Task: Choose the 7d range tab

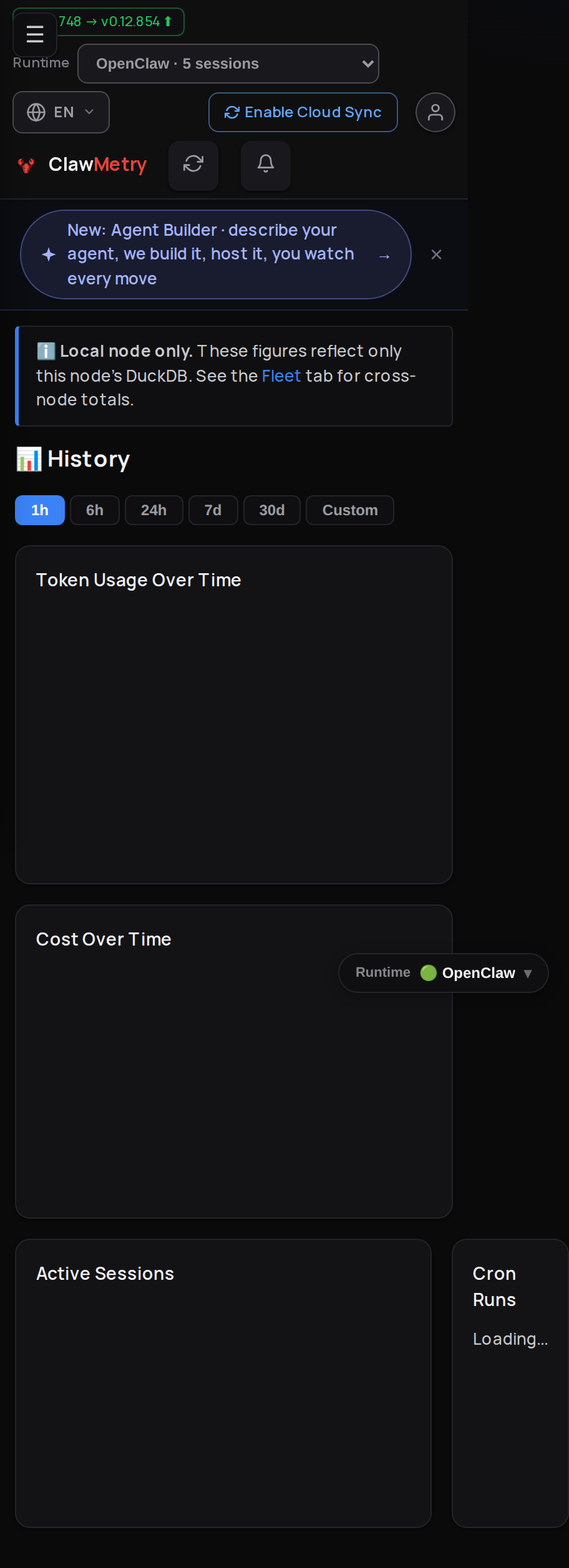Action: tap(213, 510)
